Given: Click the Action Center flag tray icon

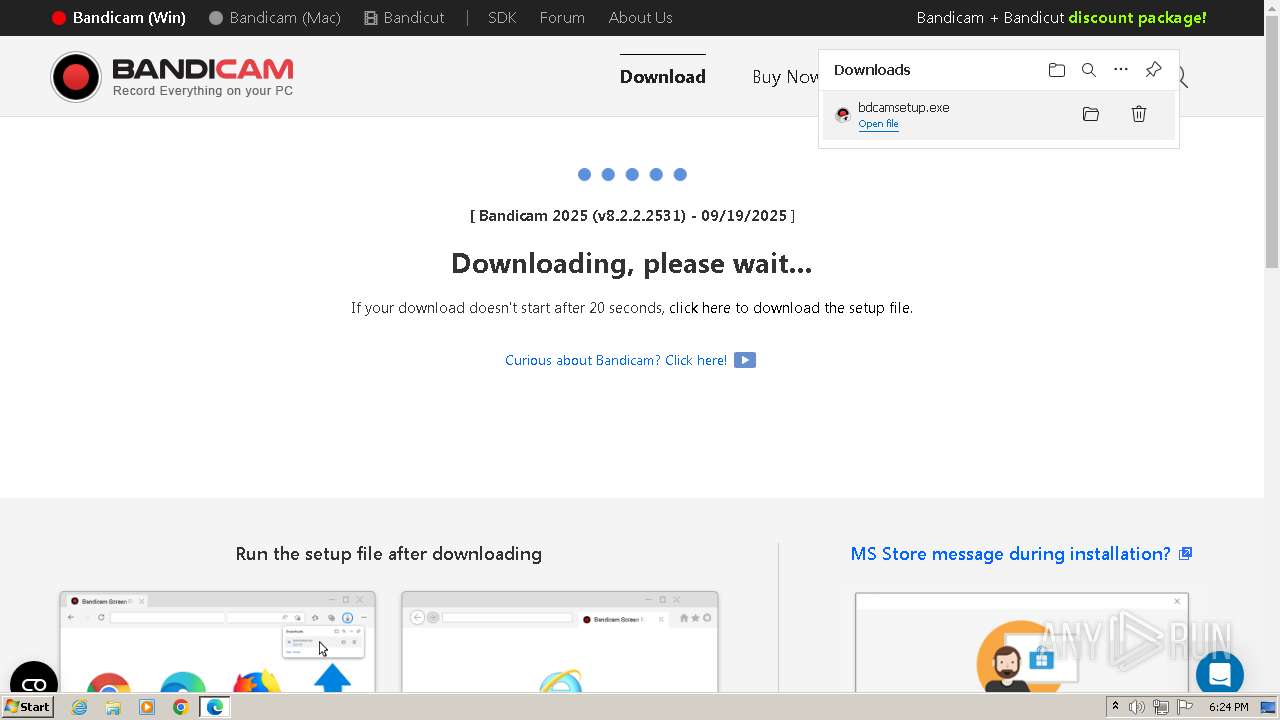Looking at the screenshot, I should [1185, 707].
